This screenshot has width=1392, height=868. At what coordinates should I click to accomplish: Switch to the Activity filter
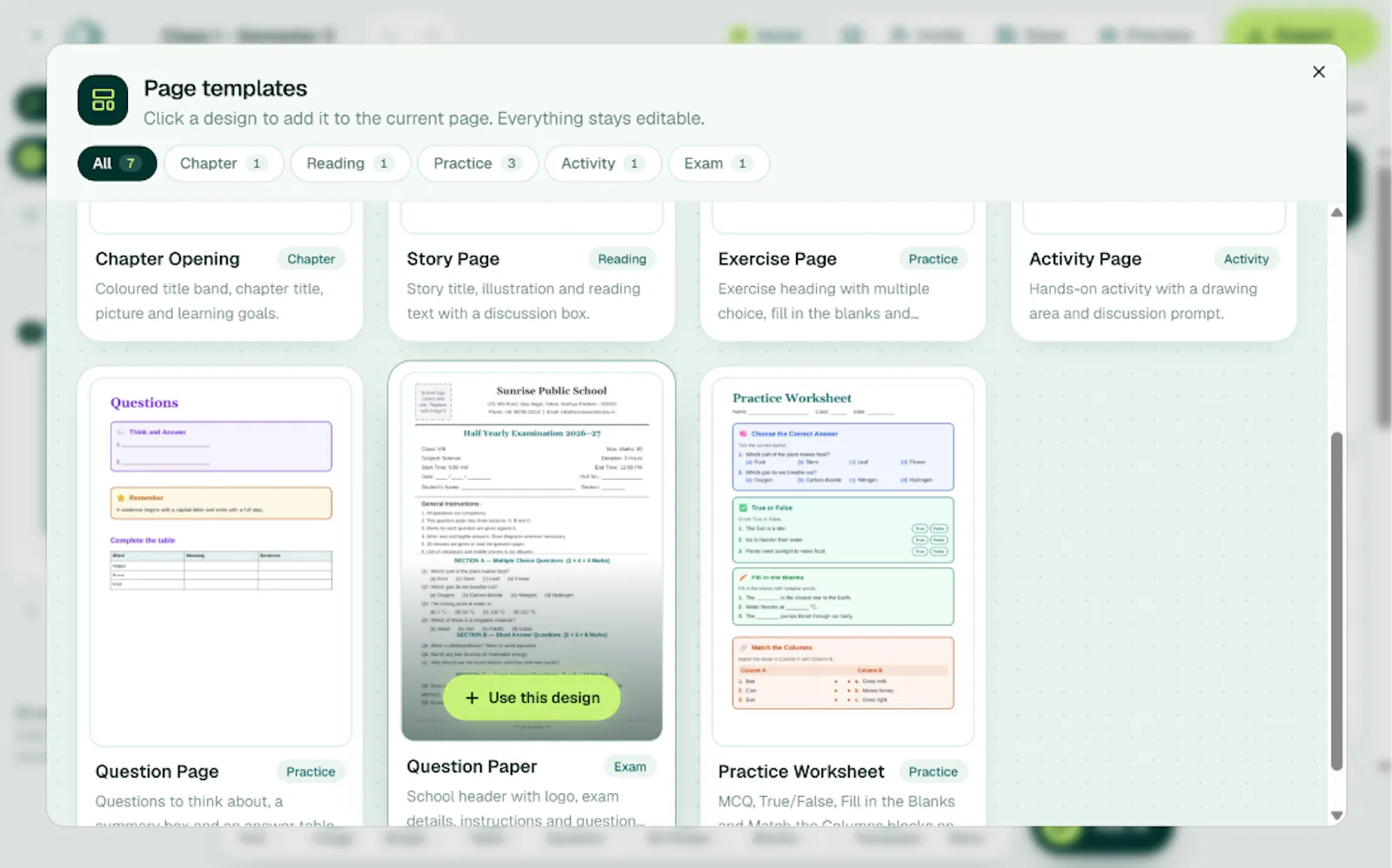click(x=603, y=164)
